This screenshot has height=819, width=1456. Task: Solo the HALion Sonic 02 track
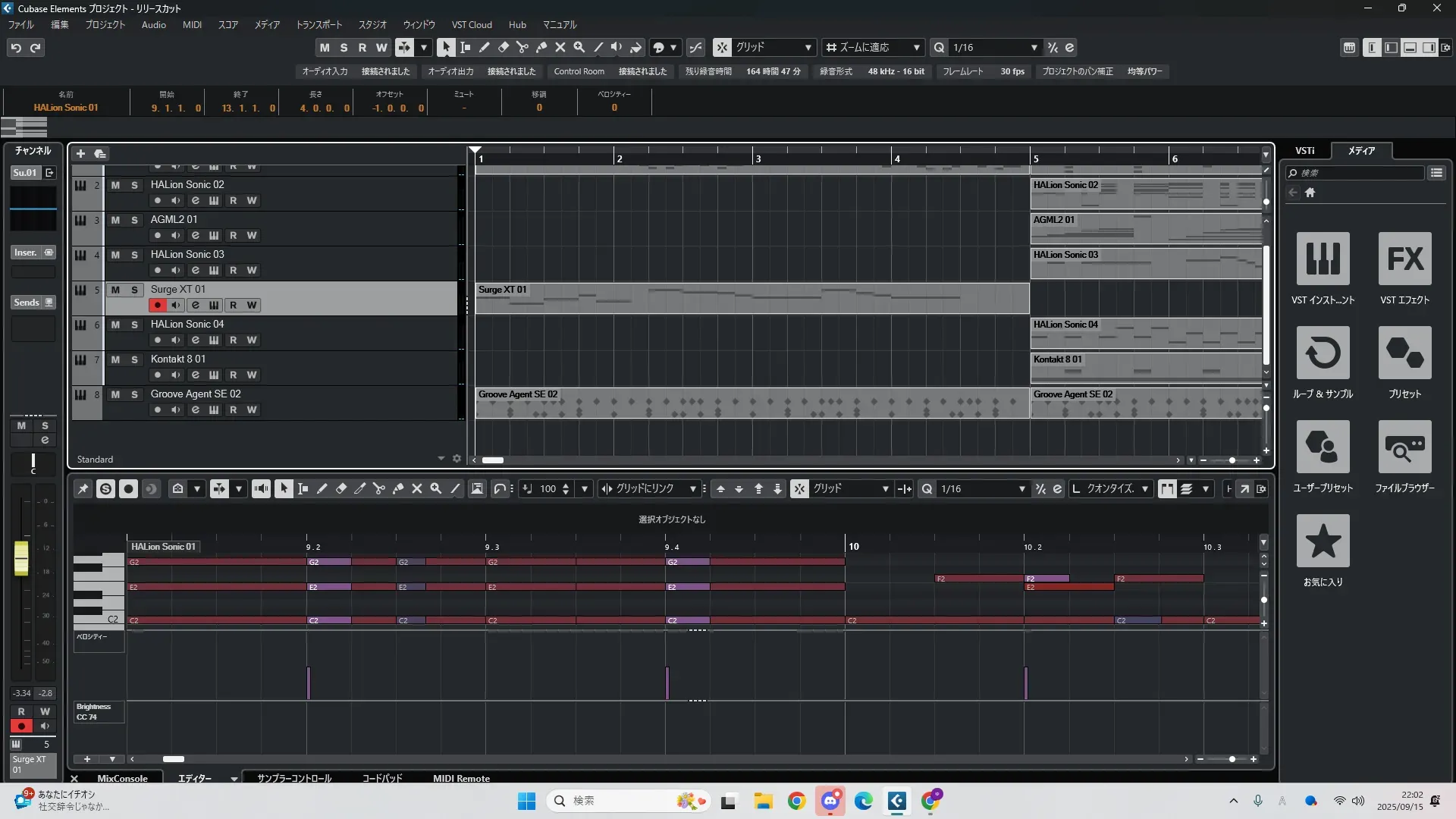point(134,185)
